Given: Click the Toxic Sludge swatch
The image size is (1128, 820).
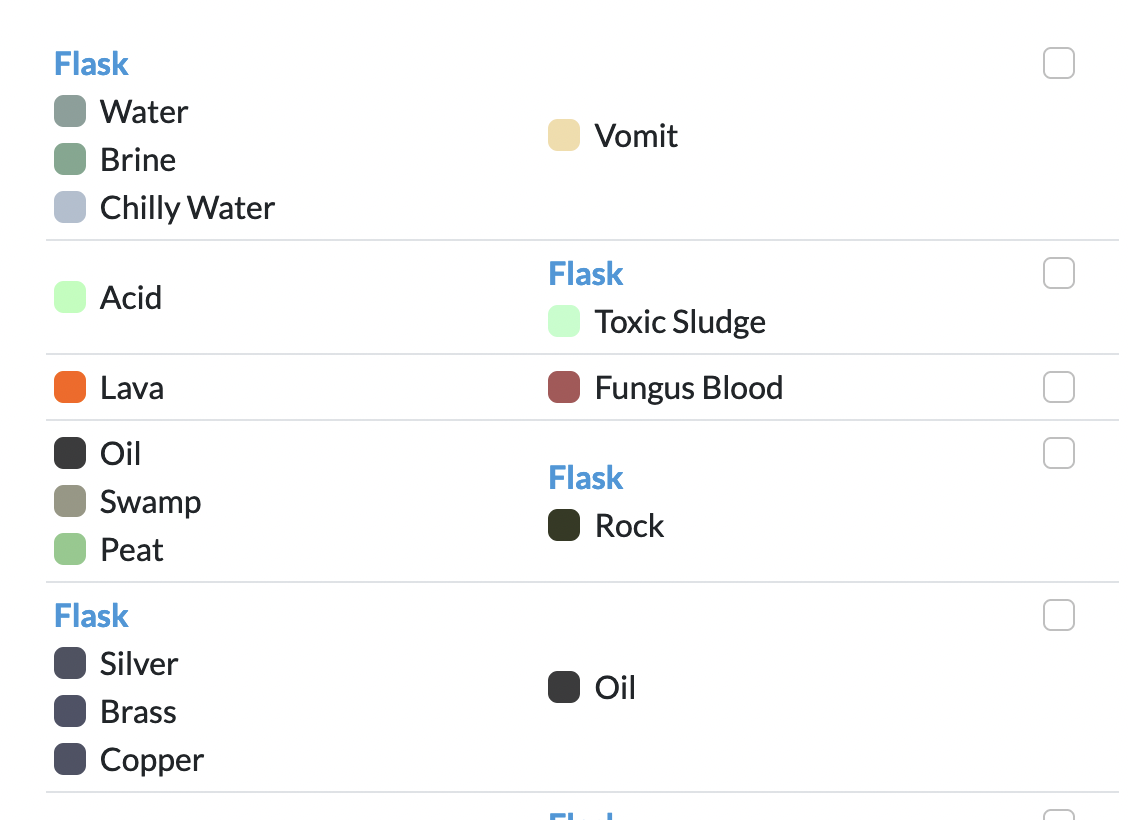Looking at the screenshot, I should [x=564, y=321].
